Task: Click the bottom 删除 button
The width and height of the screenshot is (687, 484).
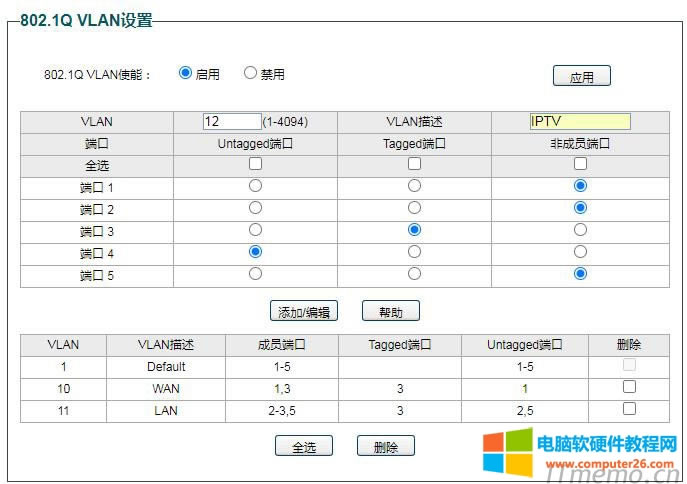Action: [386, 446]
